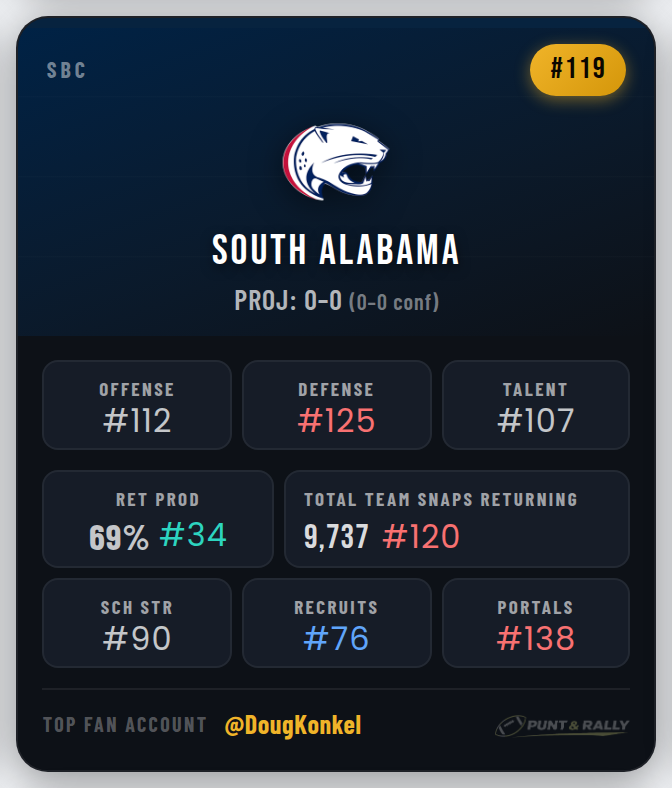This screenshot has height=788, width=672.
Task: Click the Top Fan Account label
Action: pyautogui.click(x=125, y=726)
